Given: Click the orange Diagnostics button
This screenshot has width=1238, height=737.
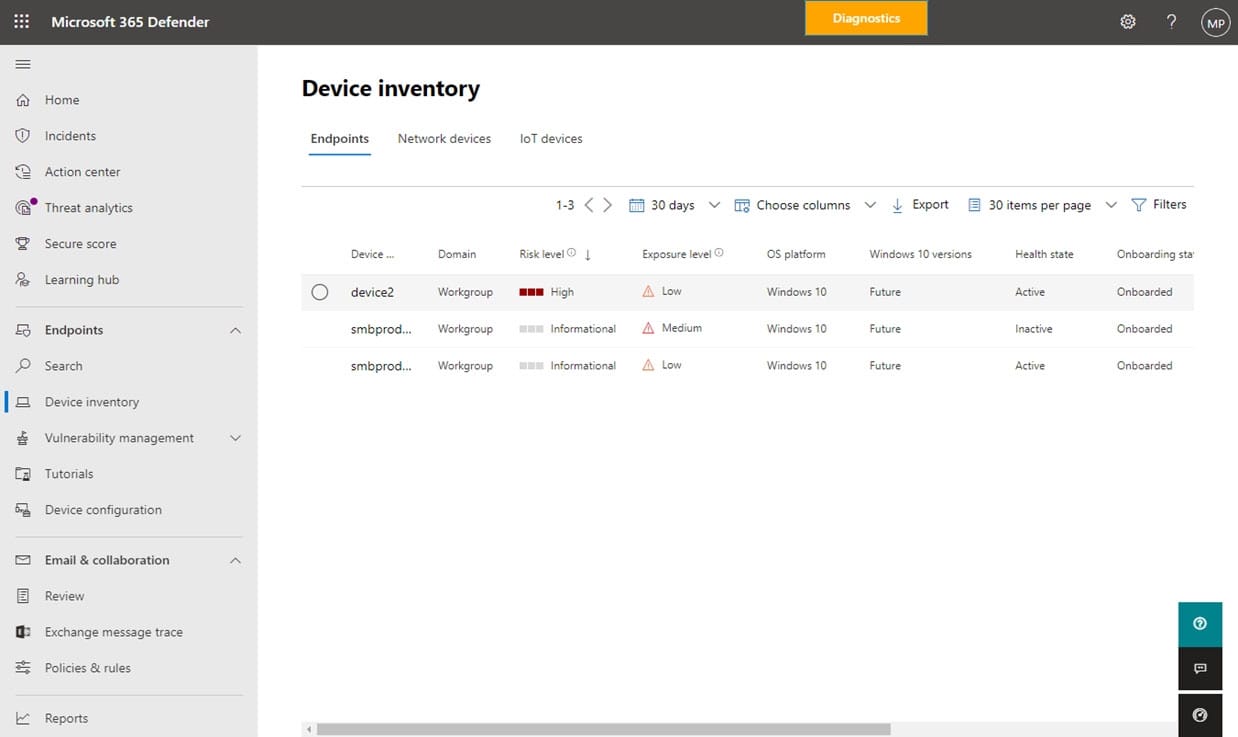Looking at the screenshot, I should point(866,19).
